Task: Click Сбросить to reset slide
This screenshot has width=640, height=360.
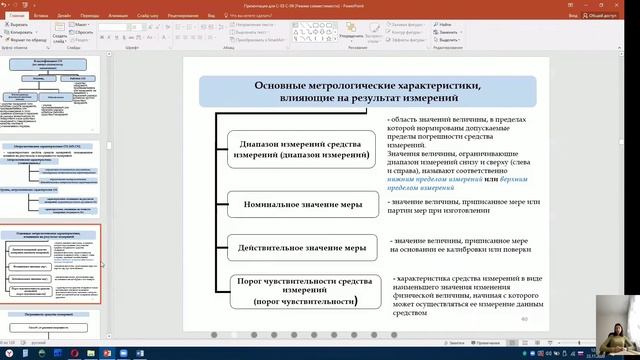Action: click(x=81, y=32)
